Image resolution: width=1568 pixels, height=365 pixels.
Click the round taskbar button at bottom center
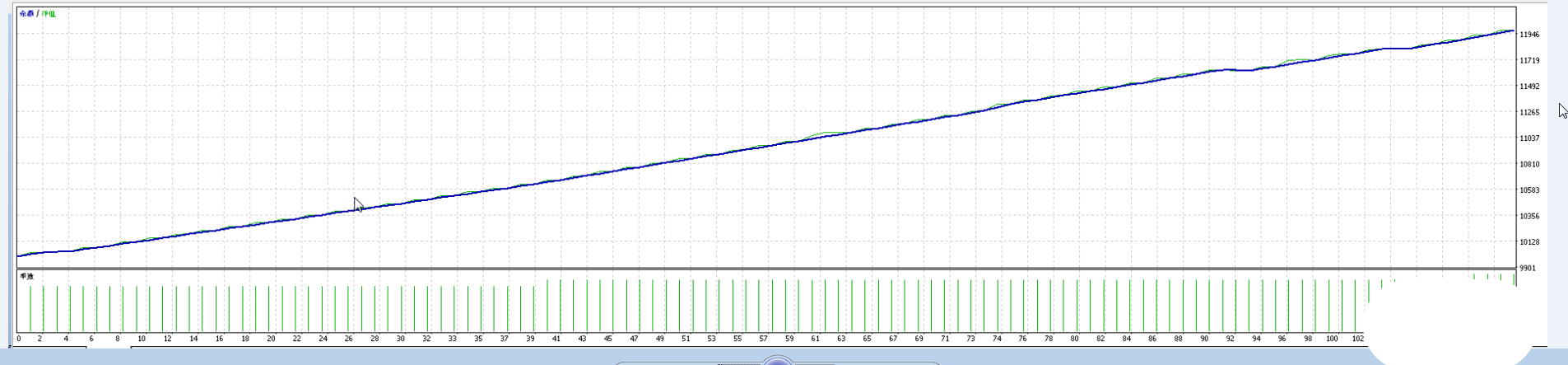(777, 361)
